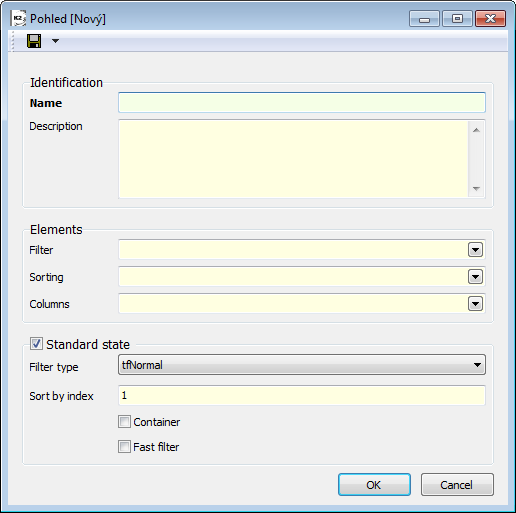Focus the Name input field
This screenshot has width=516, height=513.
coord(302,103)
